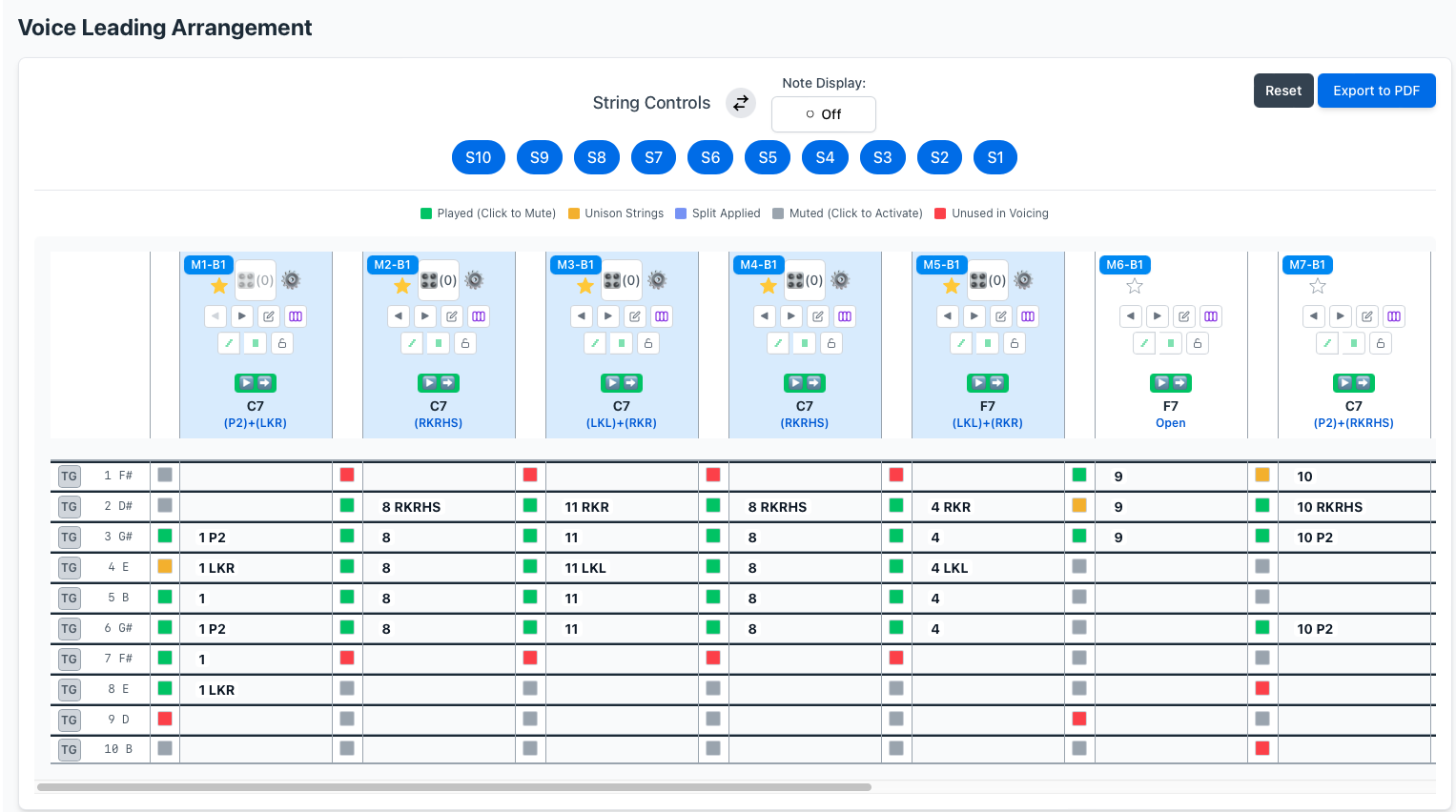Viewport: 1456px width, 812px height.
Task: Click the purple columns icon in M4-B1
Action: [x=845, y=316]
